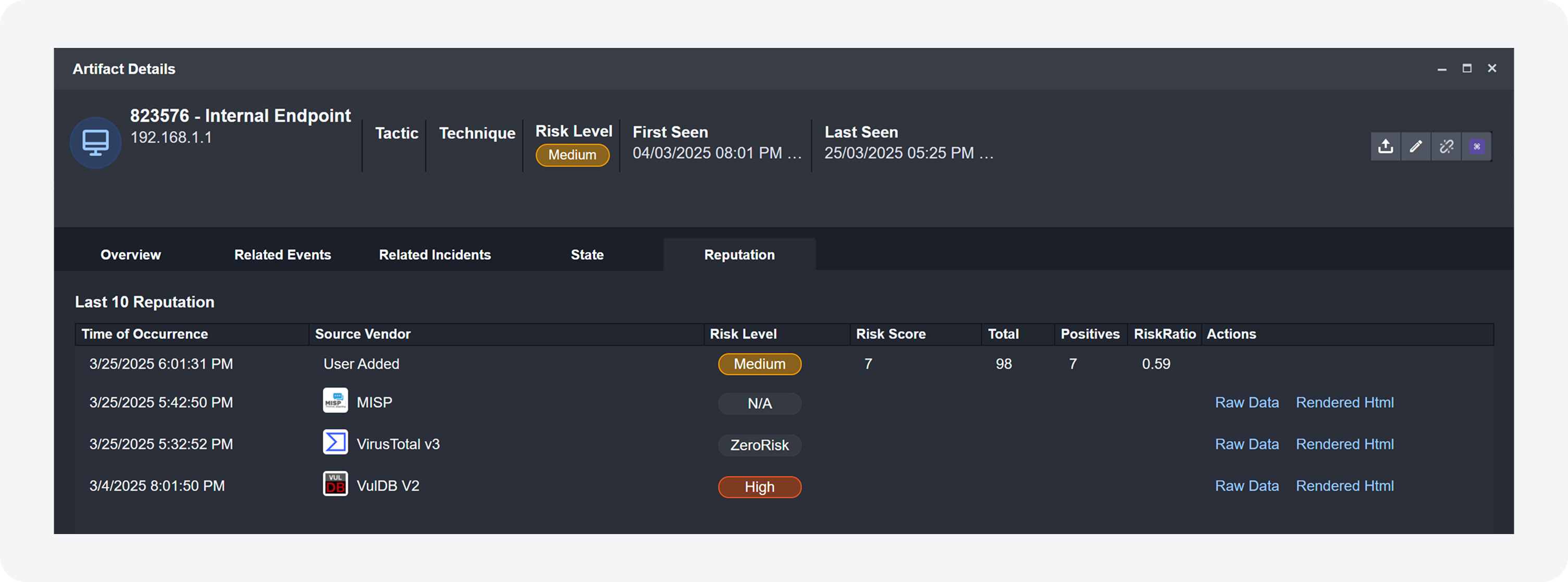
Task: Open Raw Data for VulDB V2
Action: [x=1247, y=486]
